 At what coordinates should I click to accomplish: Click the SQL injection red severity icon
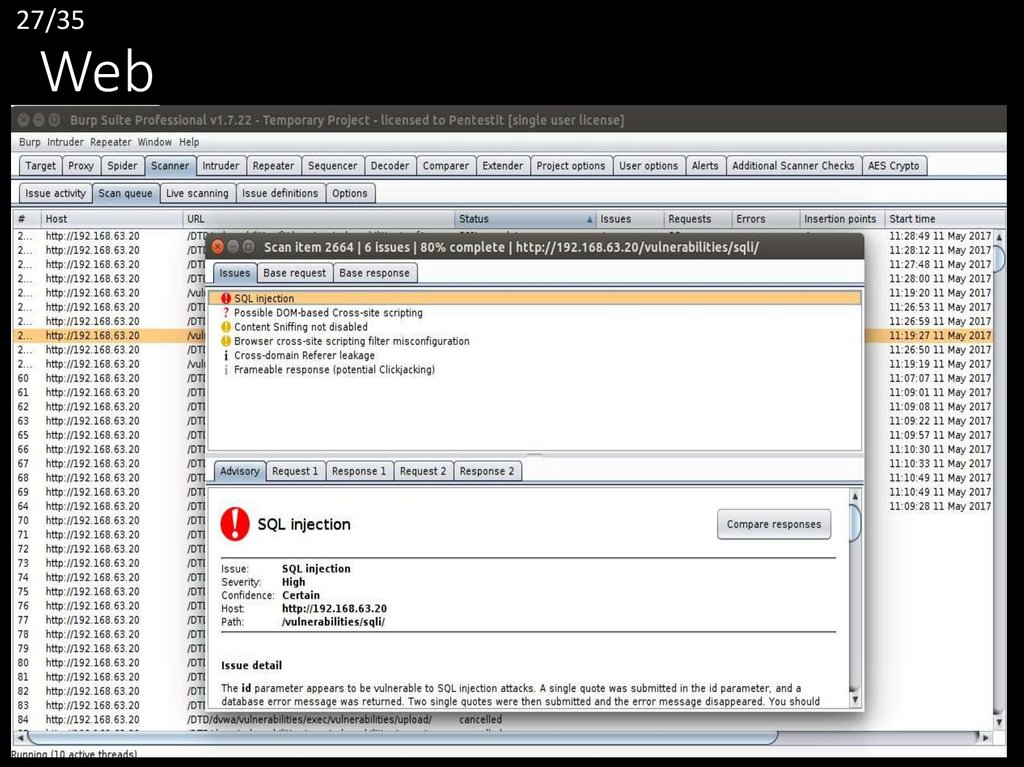226,298
